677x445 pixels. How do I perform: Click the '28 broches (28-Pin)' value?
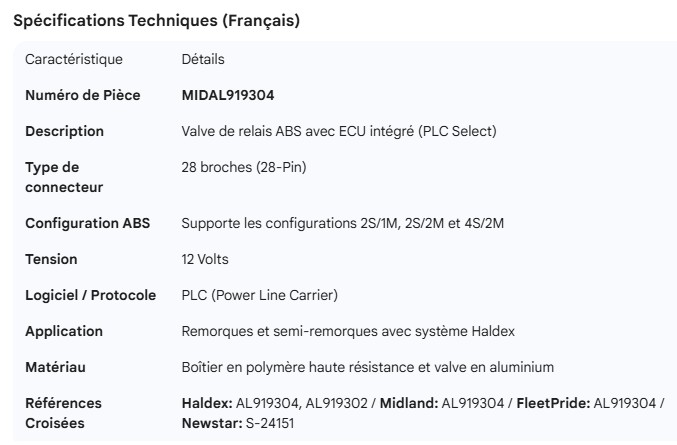pyautogui.click(x=244, y=167)
